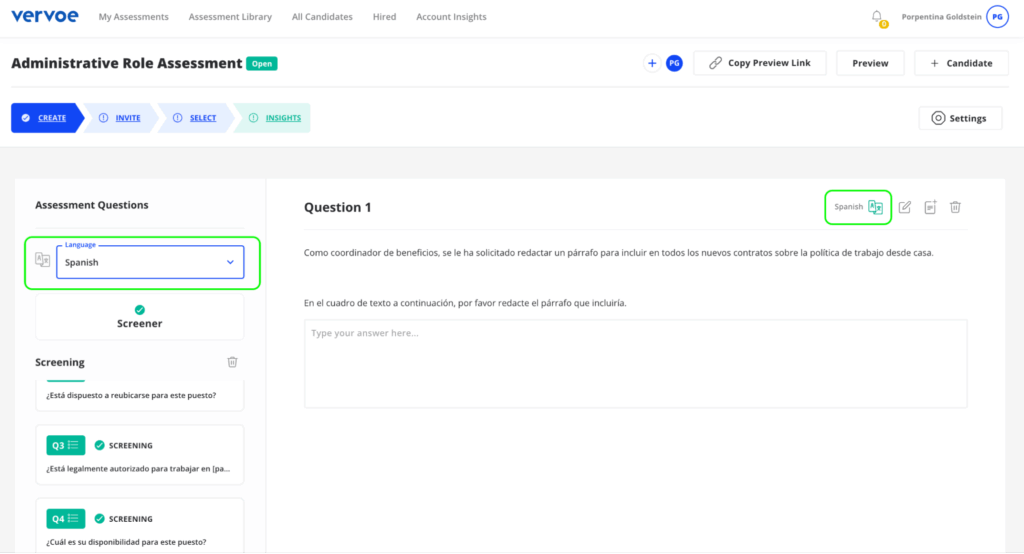Click the Spanish translate icon on Question 1
The image size is (1024, 554).
[875, 207]
